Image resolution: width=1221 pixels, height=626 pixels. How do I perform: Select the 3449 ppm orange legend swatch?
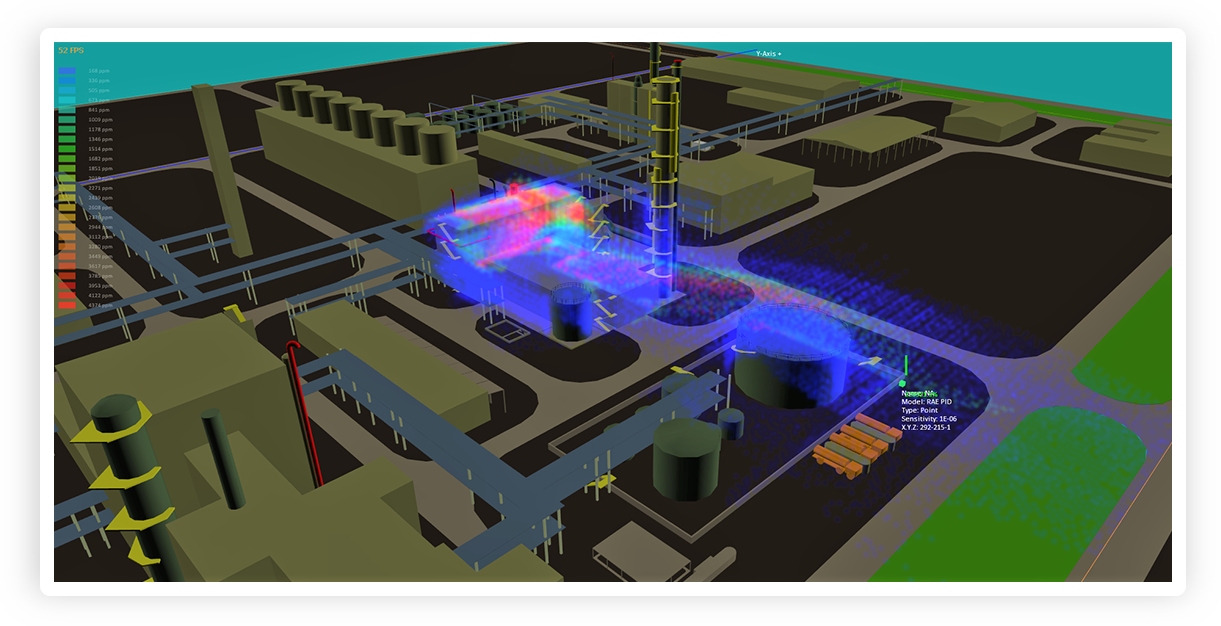click(67, 256)
